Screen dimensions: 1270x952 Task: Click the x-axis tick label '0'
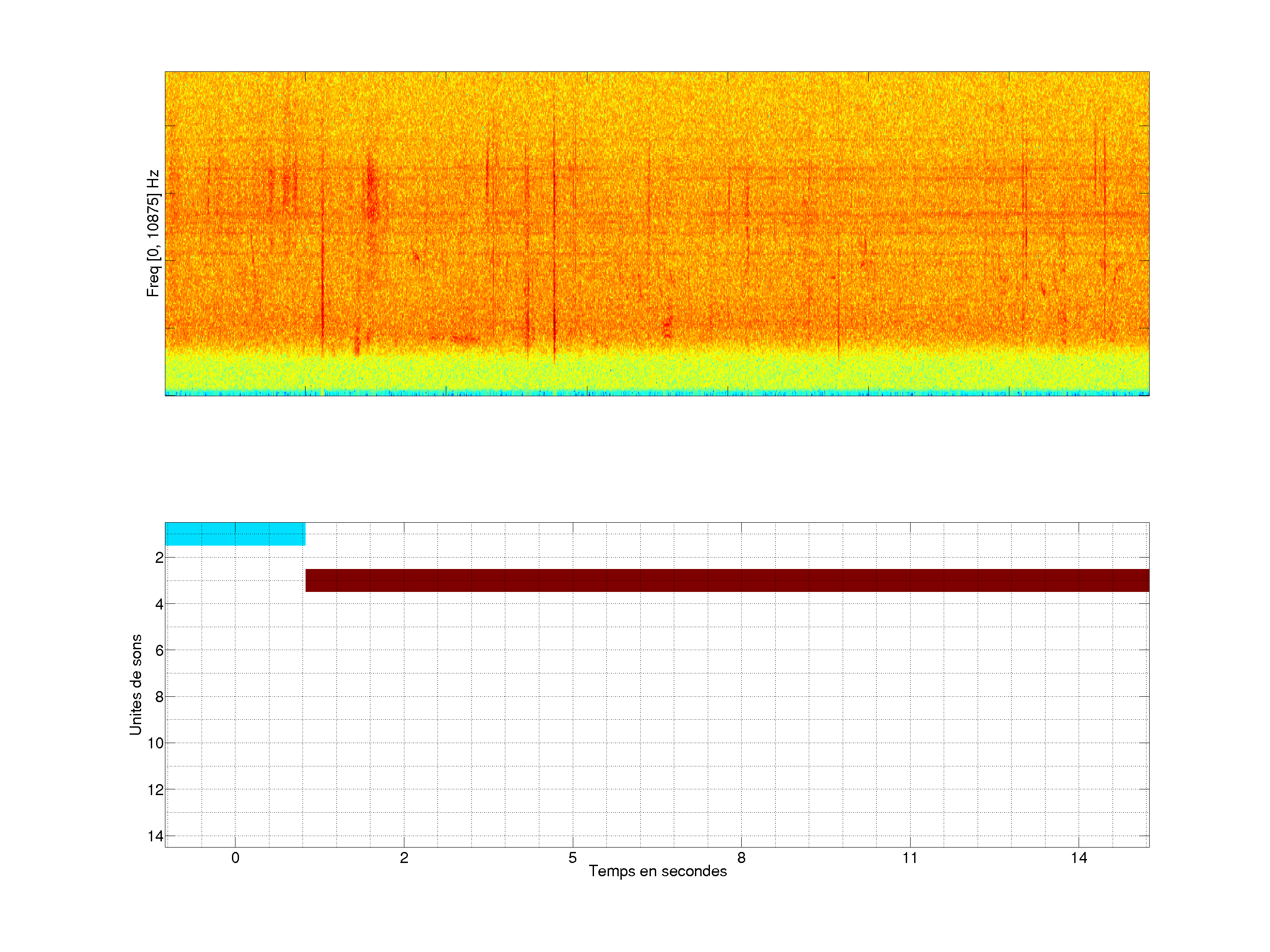click(235, 858)
